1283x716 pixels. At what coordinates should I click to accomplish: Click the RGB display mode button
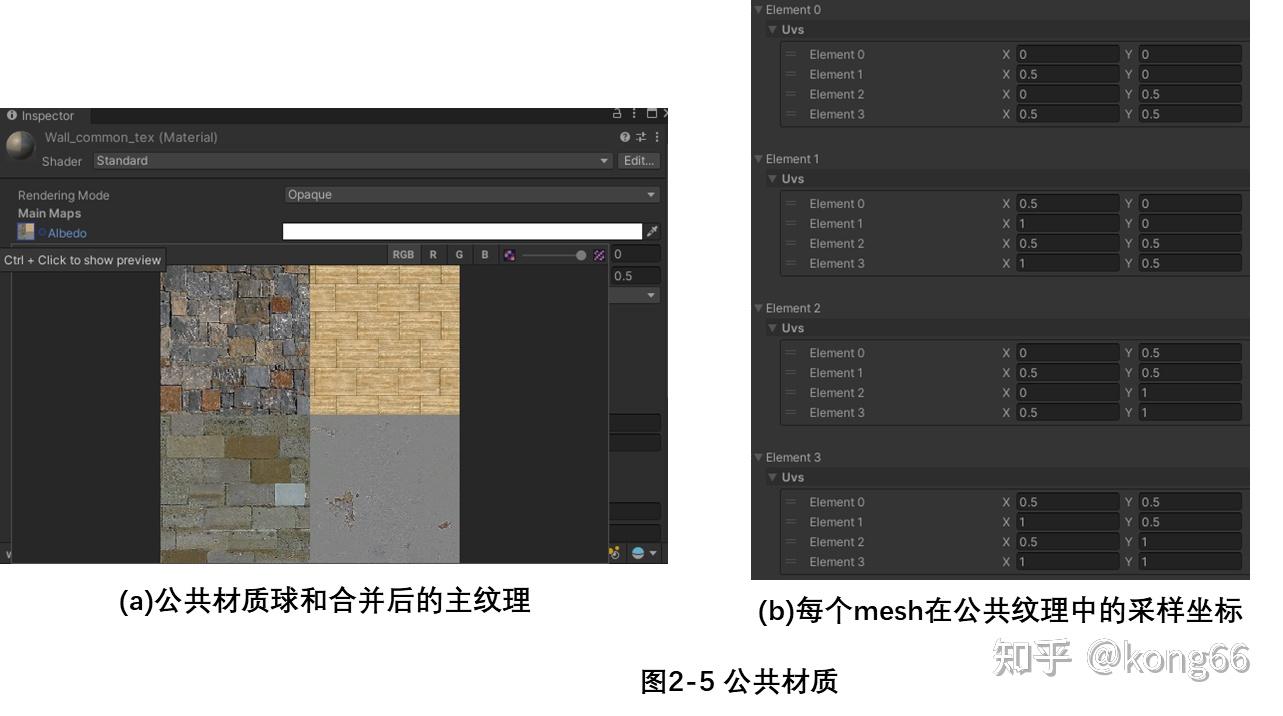coord(403,255)
